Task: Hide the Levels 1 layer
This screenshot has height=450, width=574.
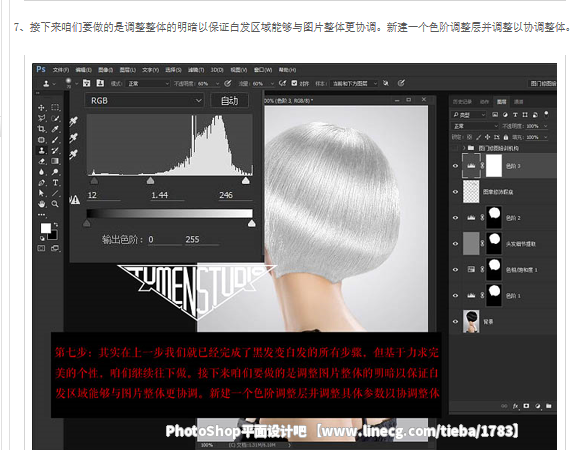Action: click(455, 295)
